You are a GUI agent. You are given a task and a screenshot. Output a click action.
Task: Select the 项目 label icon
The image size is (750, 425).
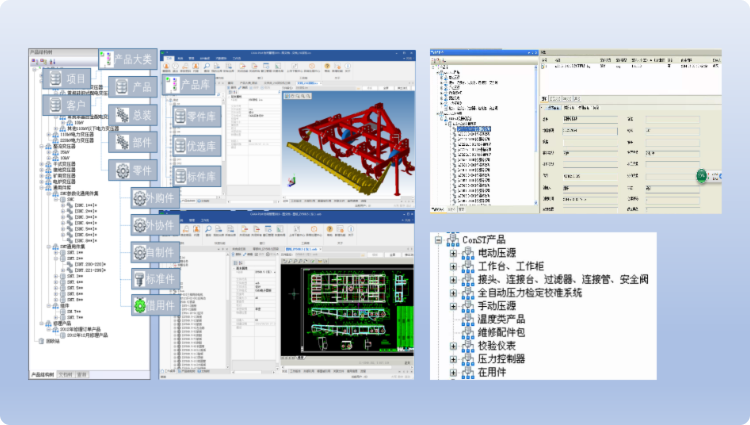pyautogui.click(x=55, y=79)
